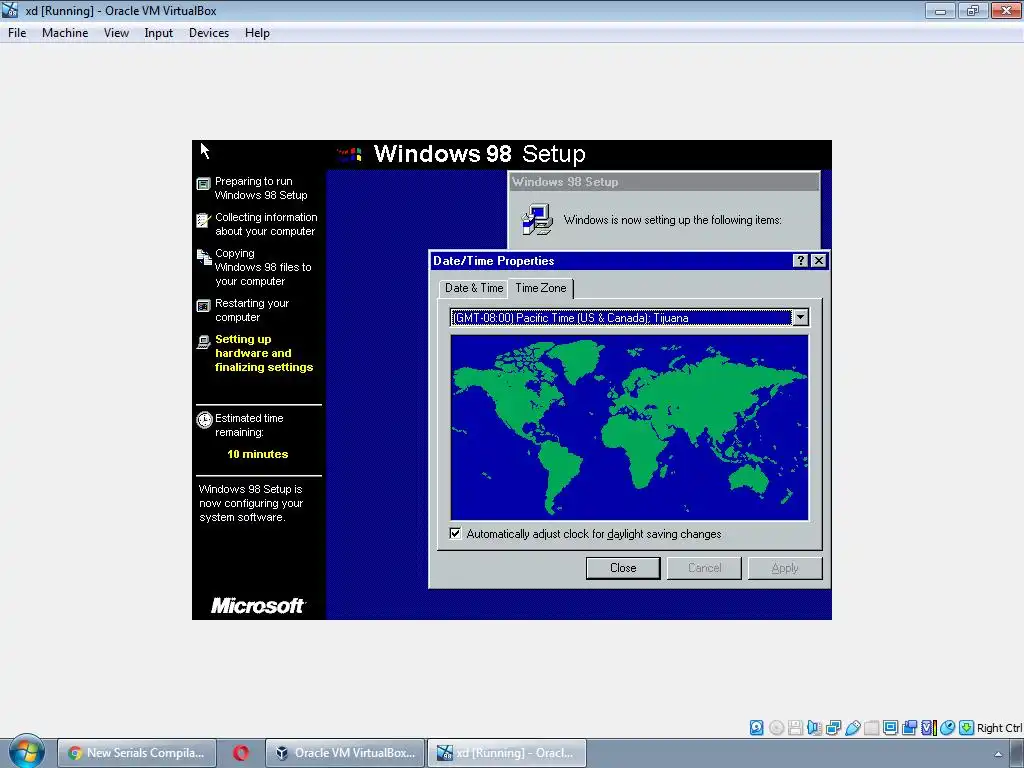1024x768 pixels.
Task: Open the Opera taskbar icon
Action: click(x=241, y=753)
